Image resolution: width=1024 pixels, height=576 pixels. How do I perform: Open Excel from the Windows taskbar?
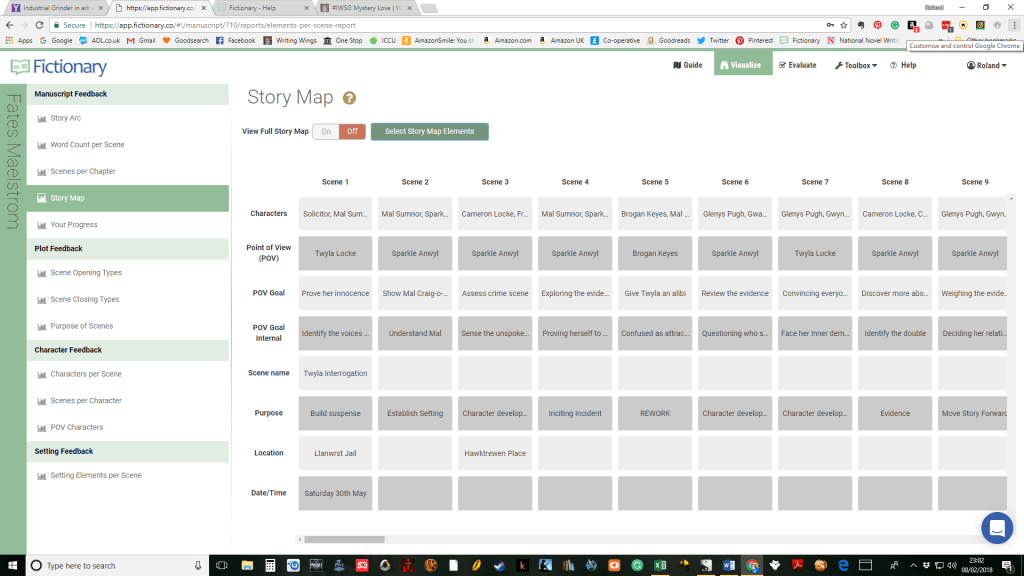(x=661, y=565)
